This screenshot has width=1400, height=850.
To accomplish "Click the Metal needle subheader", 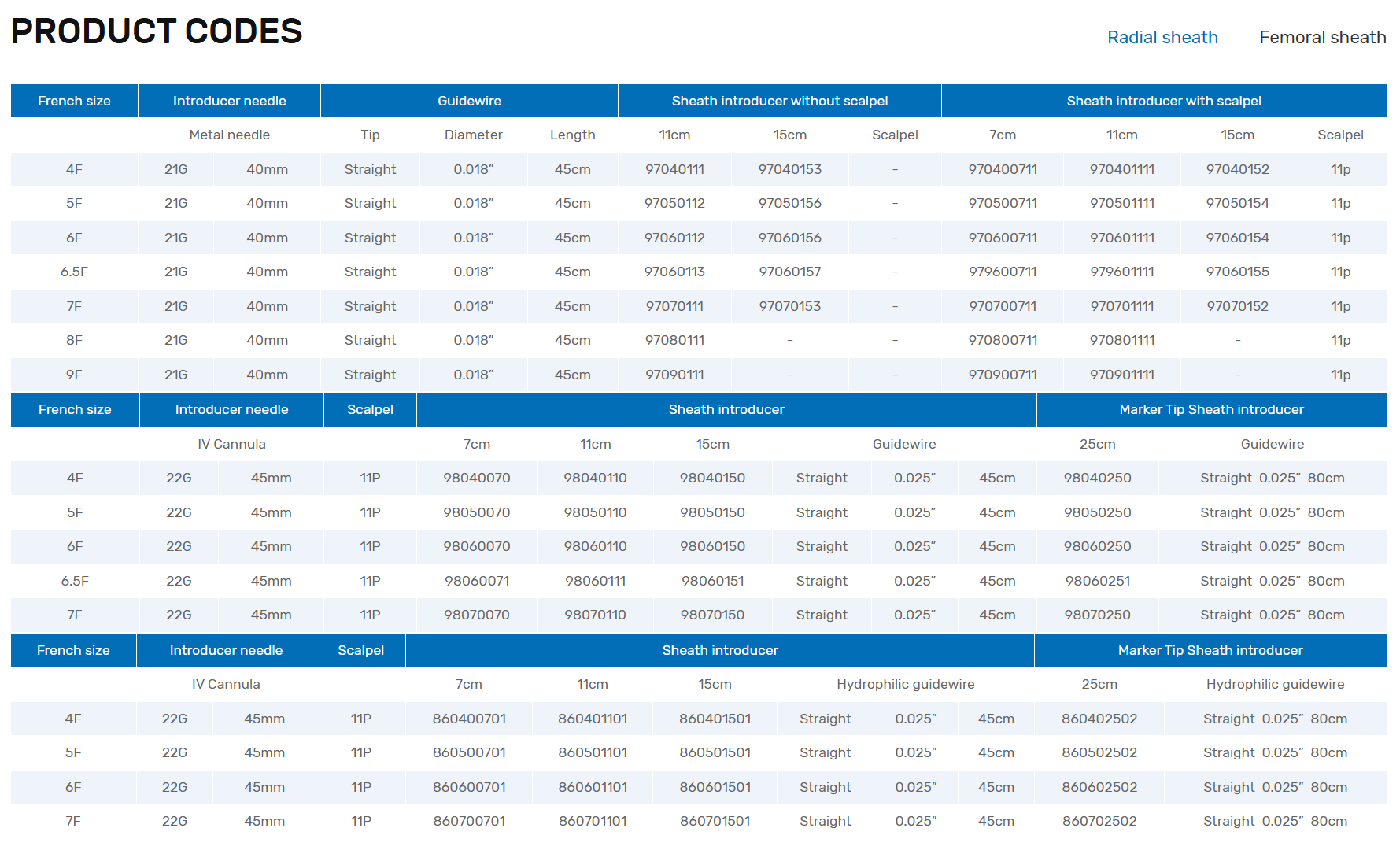I will point(229,135).
